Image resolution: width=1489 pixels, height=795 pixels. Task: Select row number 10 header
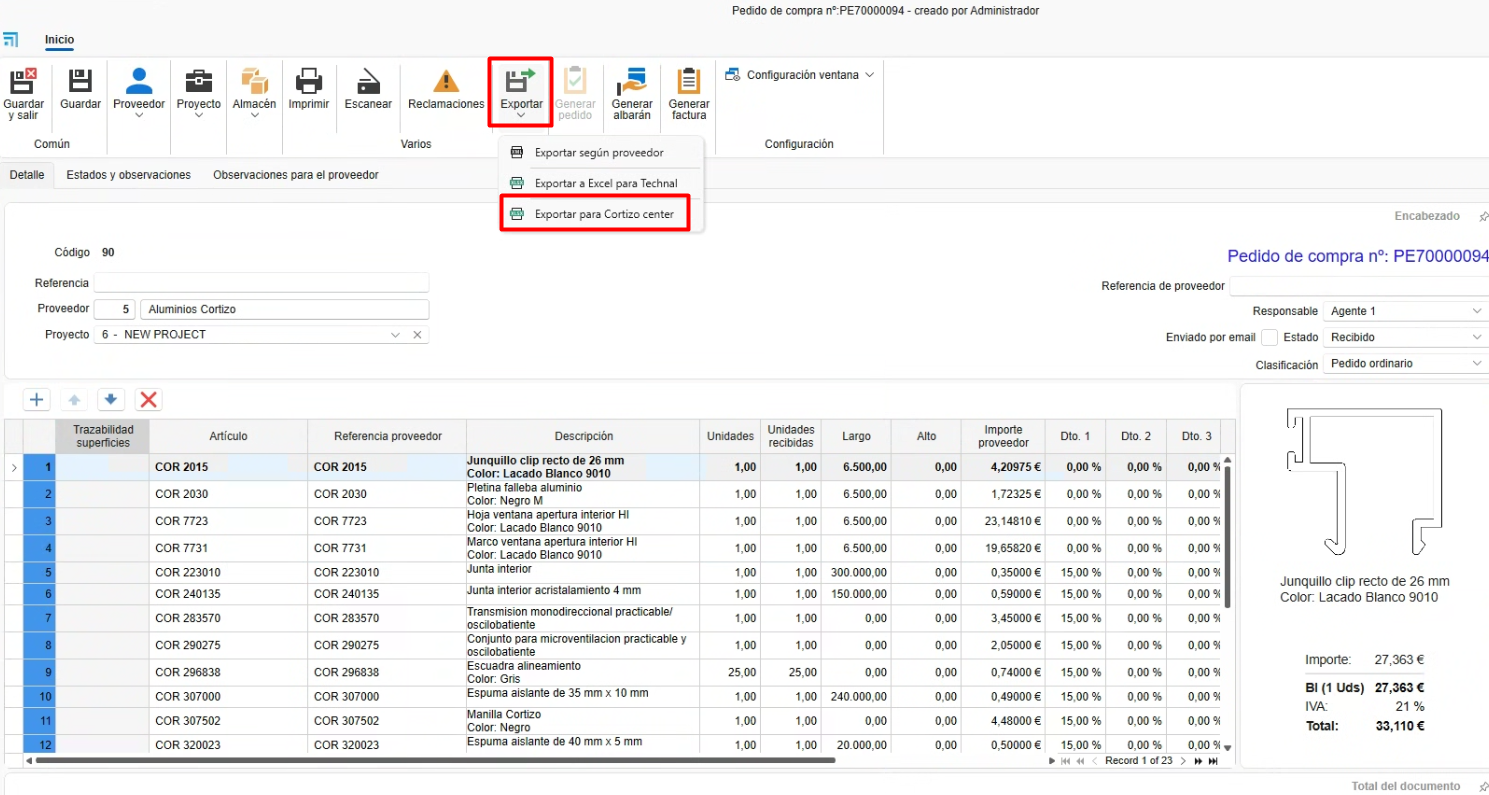(x=40, y=696)
